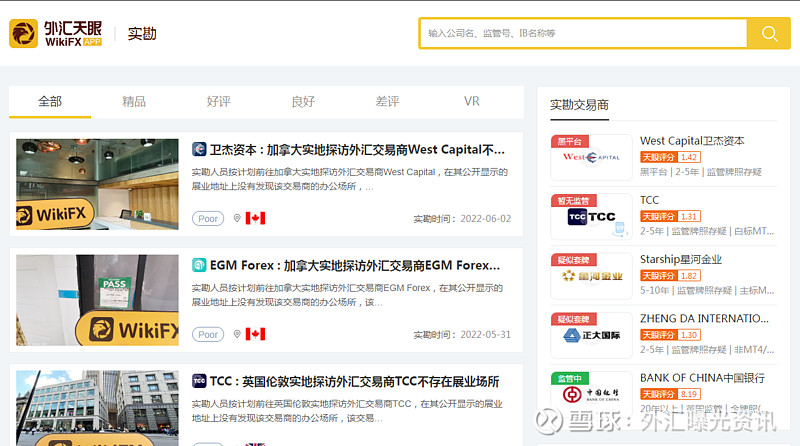Viewport: 800px width, 446px height.
Task: Open the TCC logo card in sidebar
Action: click(x=591, y=216)
